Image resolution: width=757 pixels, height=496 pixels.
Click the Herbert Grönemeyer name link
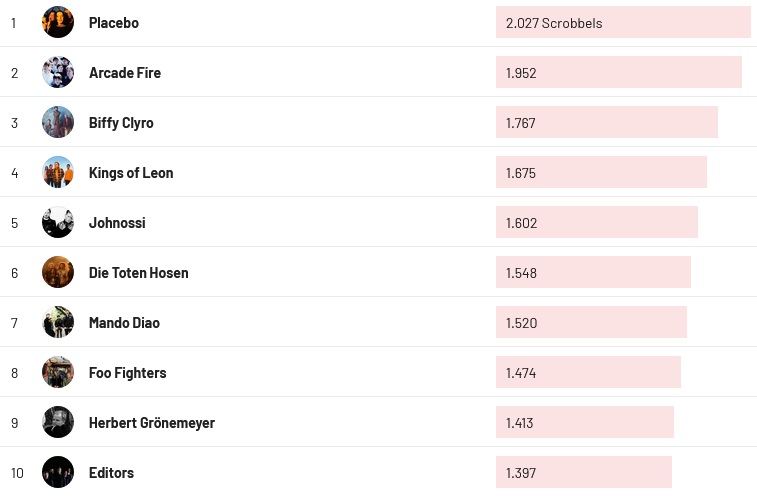click(152, 423)
